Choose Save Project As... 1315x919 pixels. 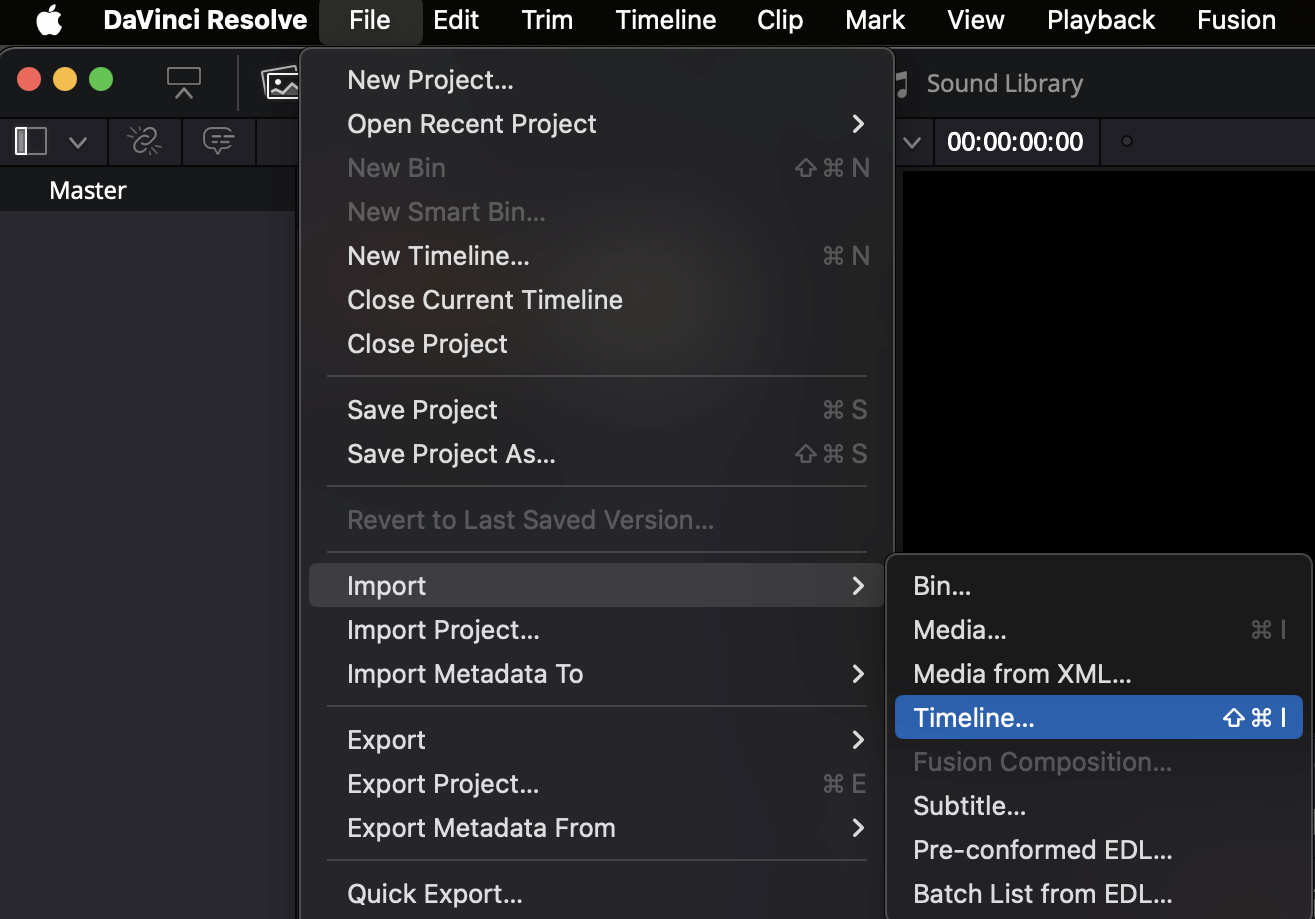tap(596, 454)
